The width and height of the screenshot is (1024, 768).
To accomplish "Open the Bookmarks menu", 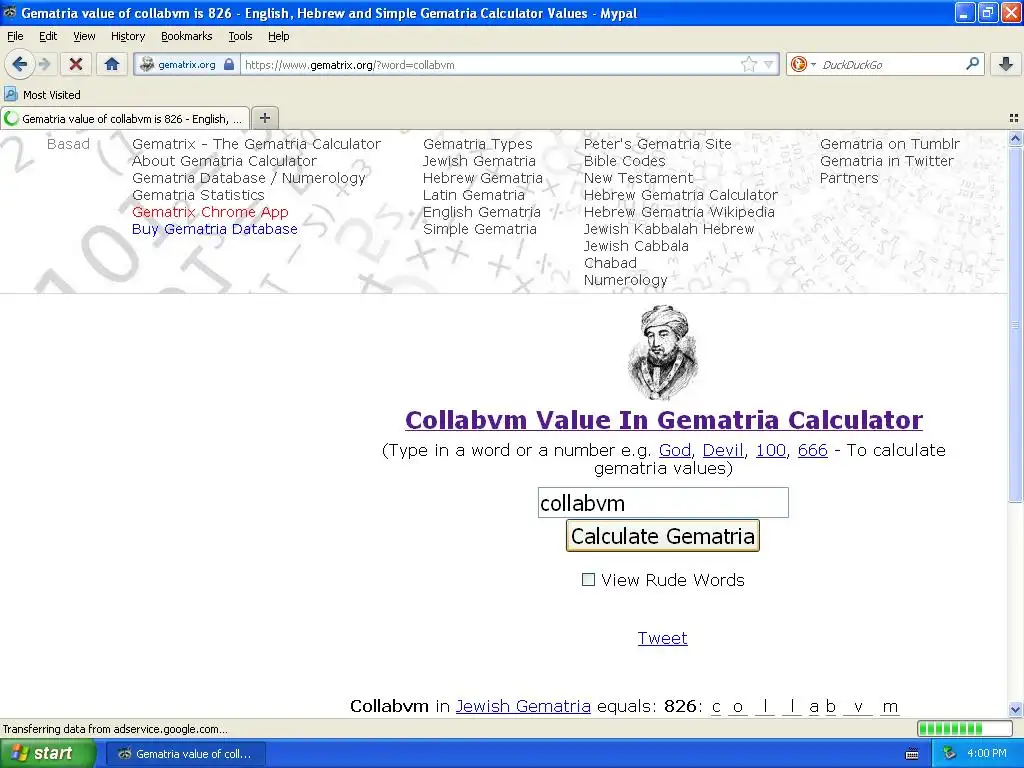I will [x=186, y=36].
